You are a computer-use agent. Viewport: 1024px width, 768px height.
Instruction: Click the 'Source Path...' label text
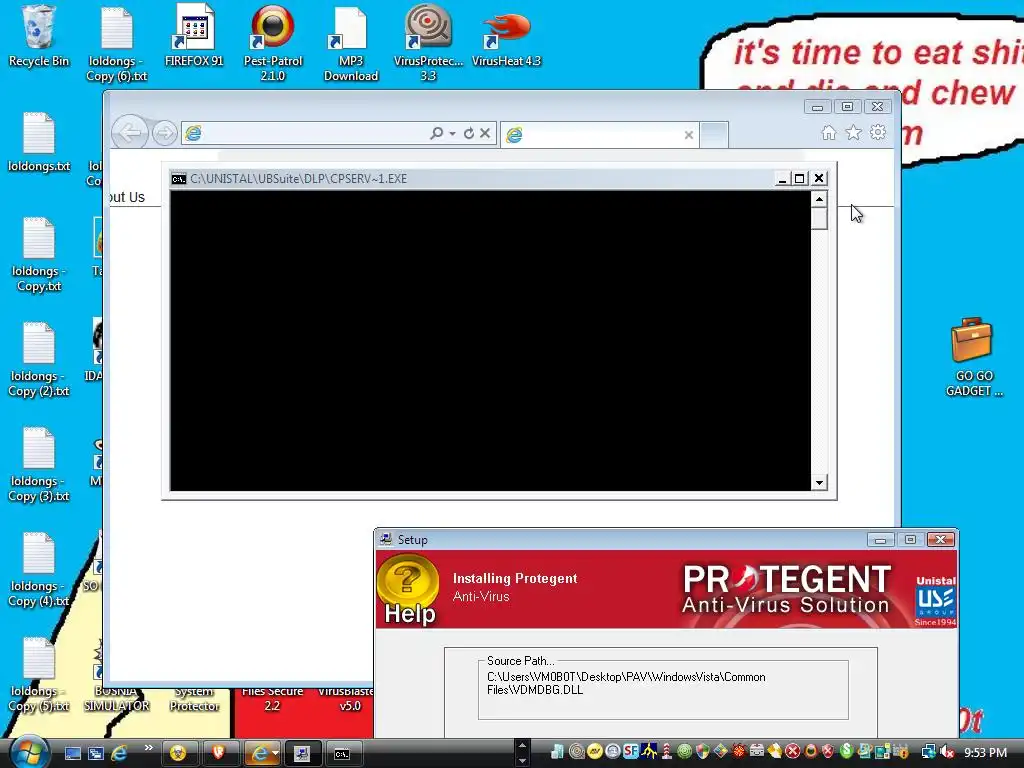pyautogui.click(x=520, y=661)
